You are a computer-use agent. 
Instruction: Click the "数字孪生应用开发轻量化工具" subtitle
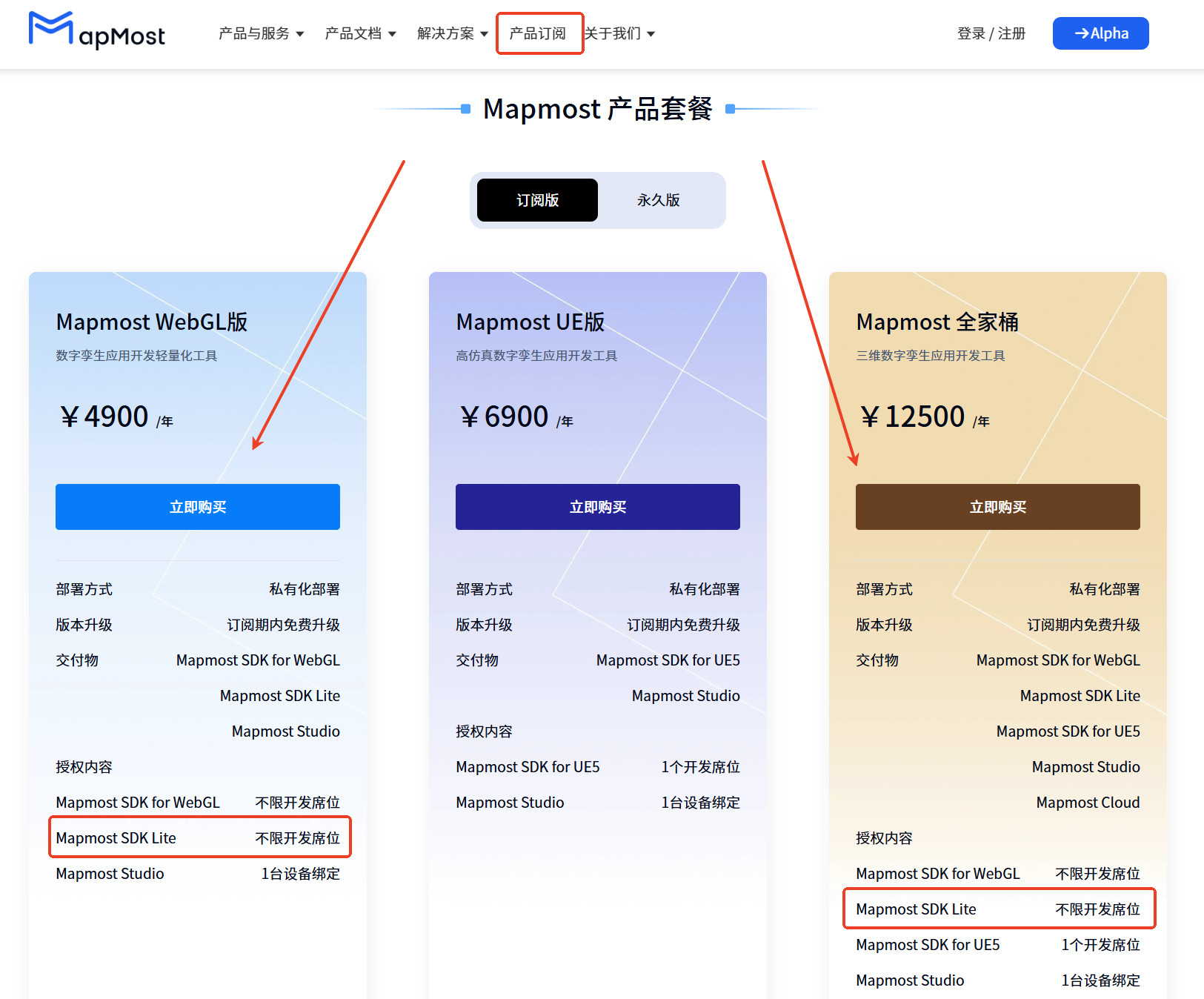pyautogui.click(x=136, y=356)
